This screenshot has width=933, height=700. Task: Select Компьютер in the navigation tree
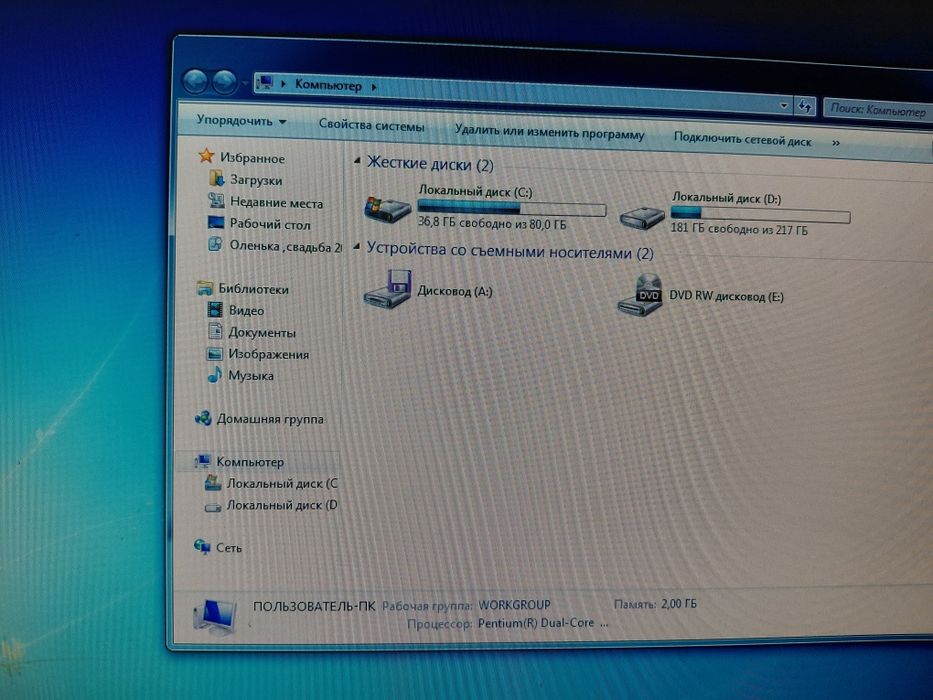[x=250, y=462]
